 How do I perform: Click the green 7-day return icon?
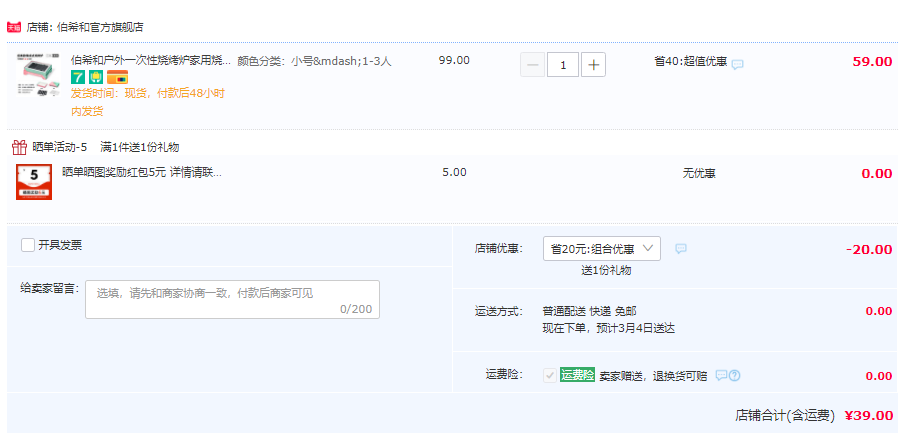77,77
